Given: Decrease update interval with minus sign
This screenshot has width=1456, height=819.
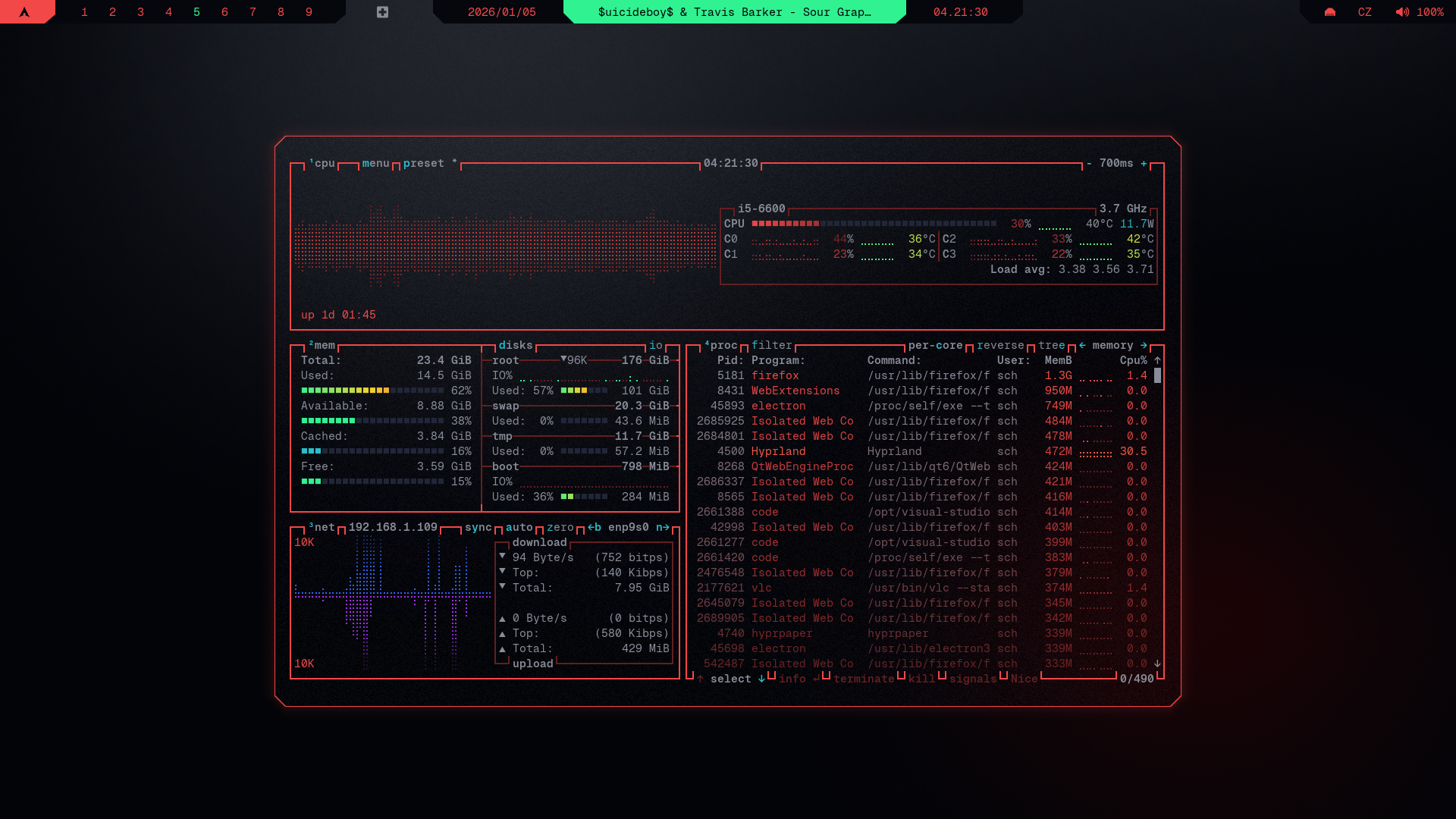Looking at the screenshot, I should click(x=1089, y=164).
